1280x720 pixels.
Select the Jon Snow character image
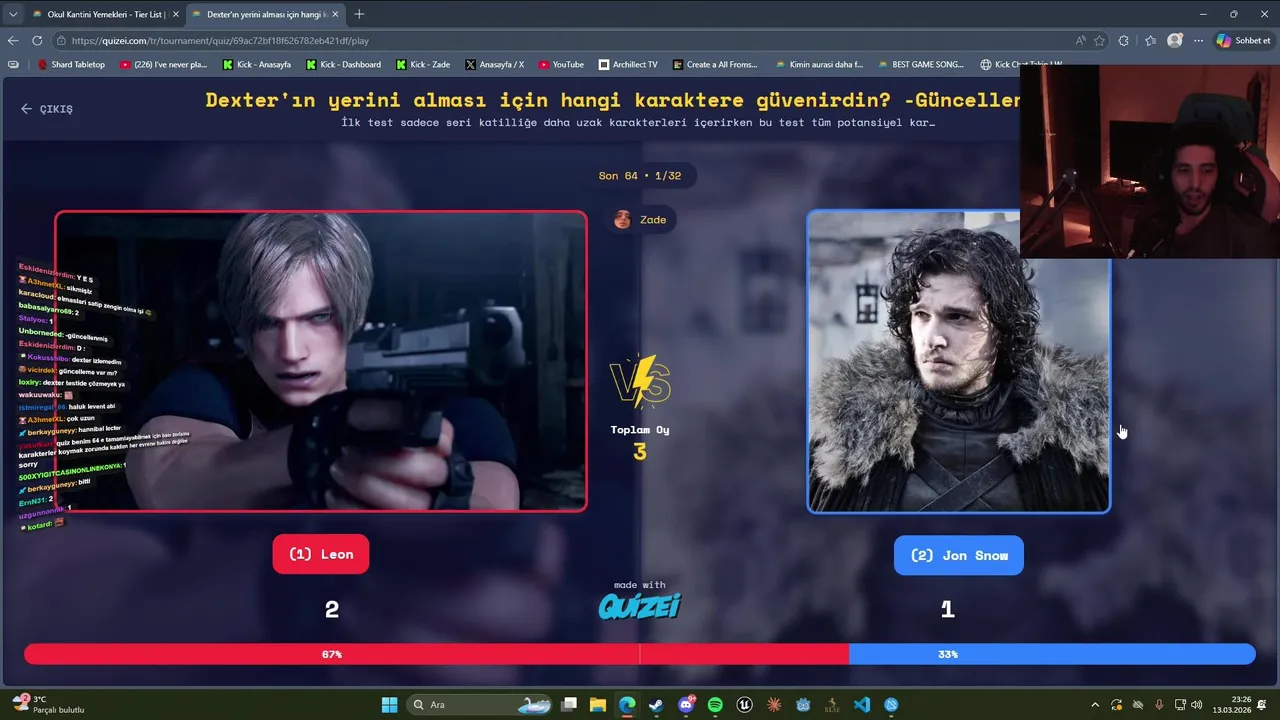[x=959, y=361]
